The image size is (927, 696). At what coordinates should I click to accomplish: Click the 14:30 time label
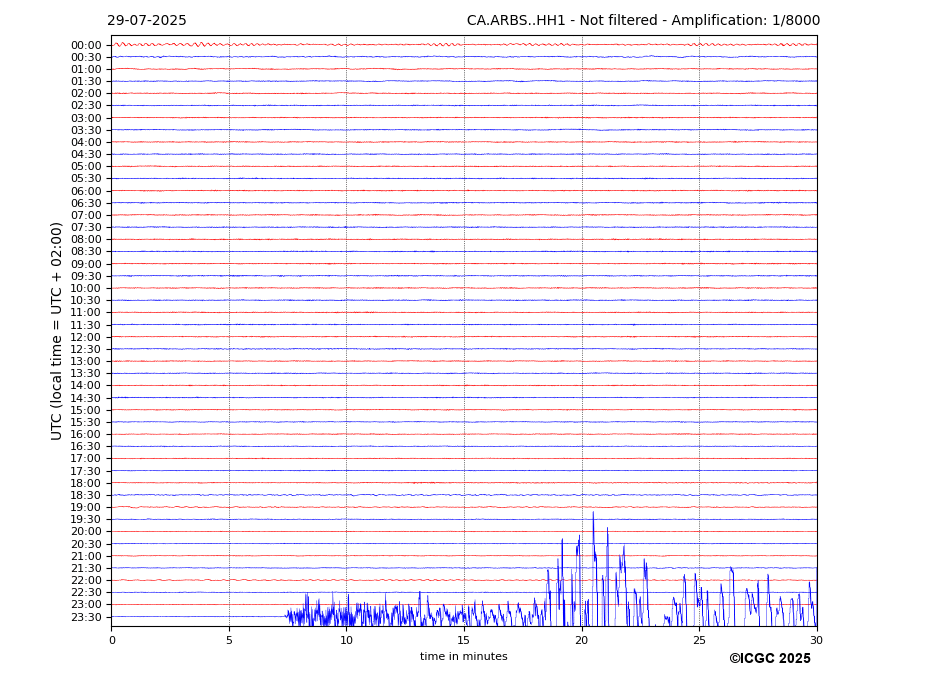[x=86, y=398]
